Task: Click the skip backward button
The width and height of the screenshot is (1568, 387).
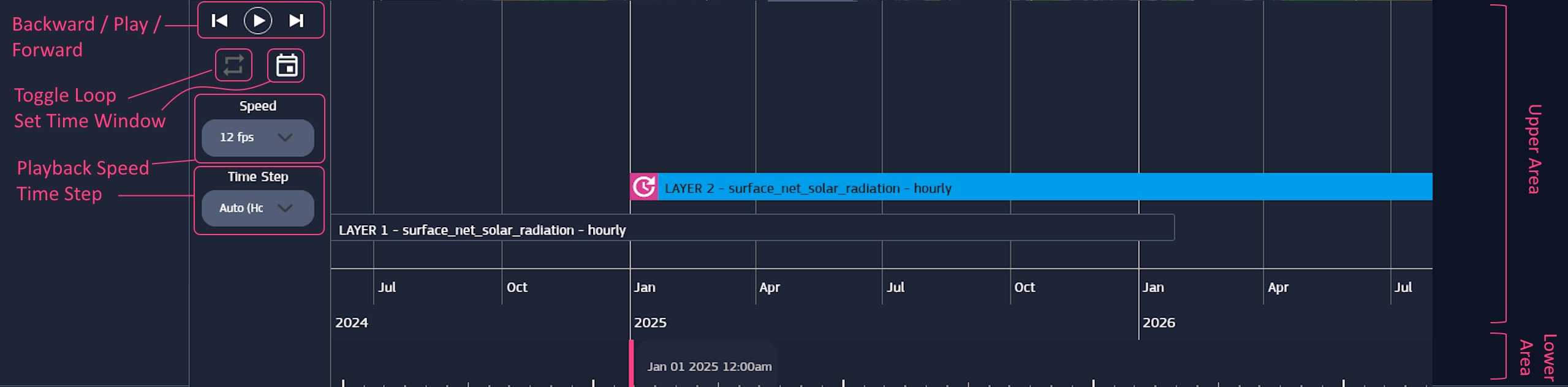Action: pyautogui.click(x=219, y=21)
